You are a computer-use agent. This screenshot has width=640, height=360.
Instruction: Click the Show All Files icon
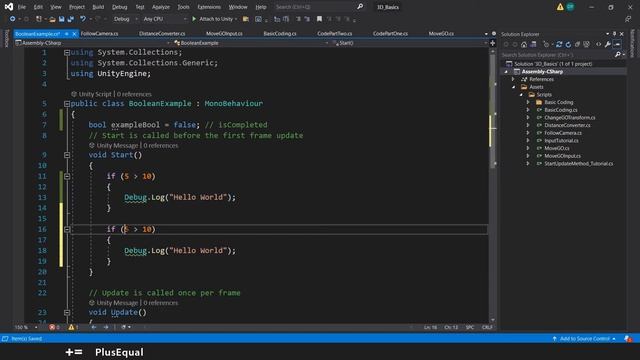pyautogui.click(x=587, y=44)
